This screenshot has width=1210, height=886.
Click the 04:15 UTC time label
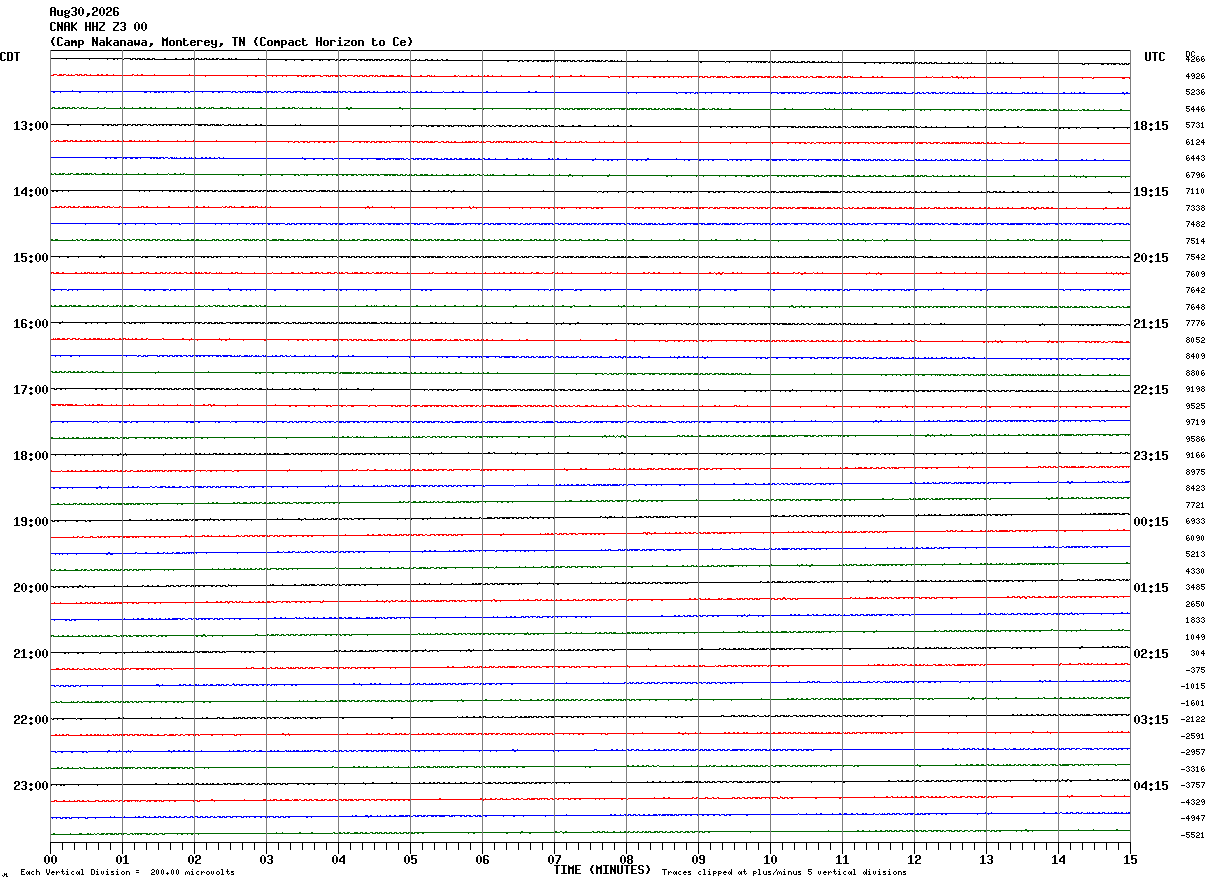tap(1151, 786)
